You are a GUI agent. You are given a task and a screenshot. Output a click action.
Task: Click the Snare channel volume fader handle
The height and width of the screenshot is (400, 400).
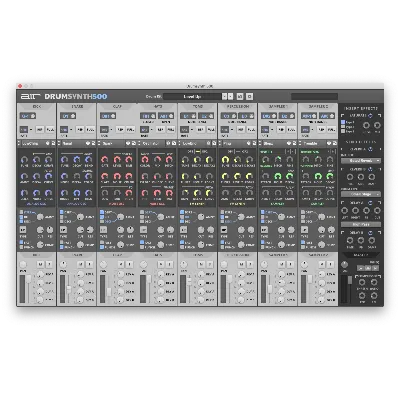click(x=69, y=290)
